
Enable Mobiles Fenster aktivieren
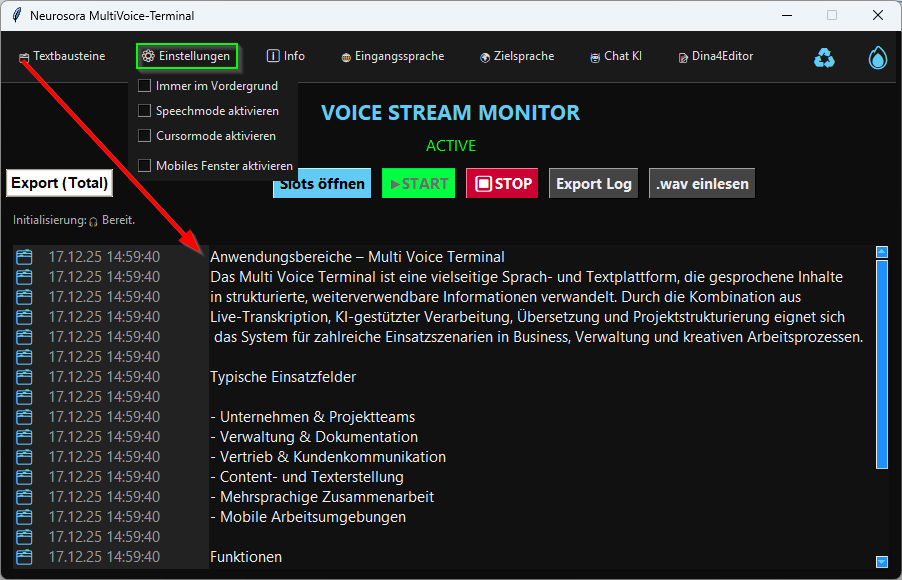point(145,166)
